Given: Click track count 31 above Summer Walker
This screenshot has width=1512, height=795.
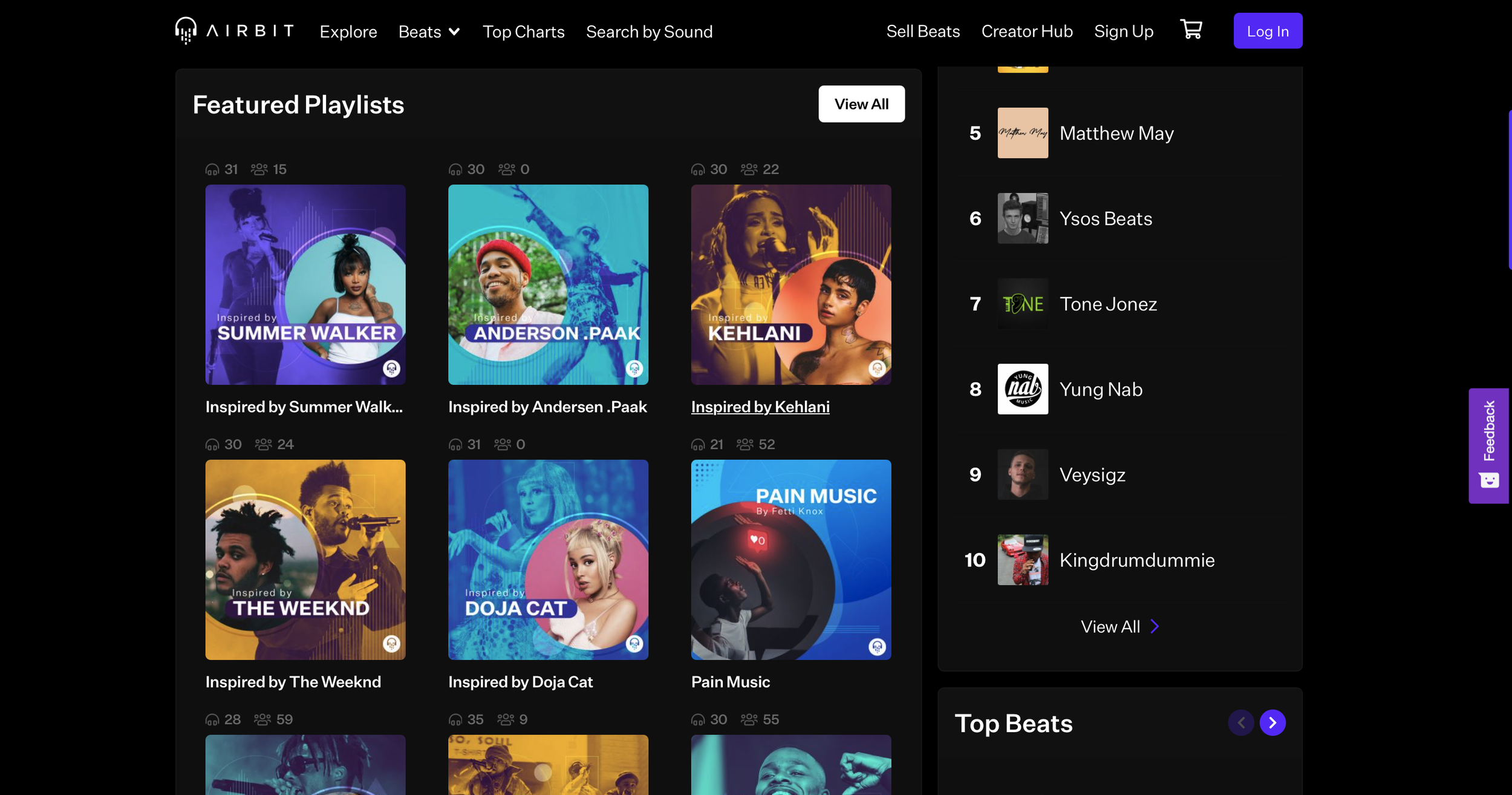Looking at the screenshot, I should coord(231,169).
